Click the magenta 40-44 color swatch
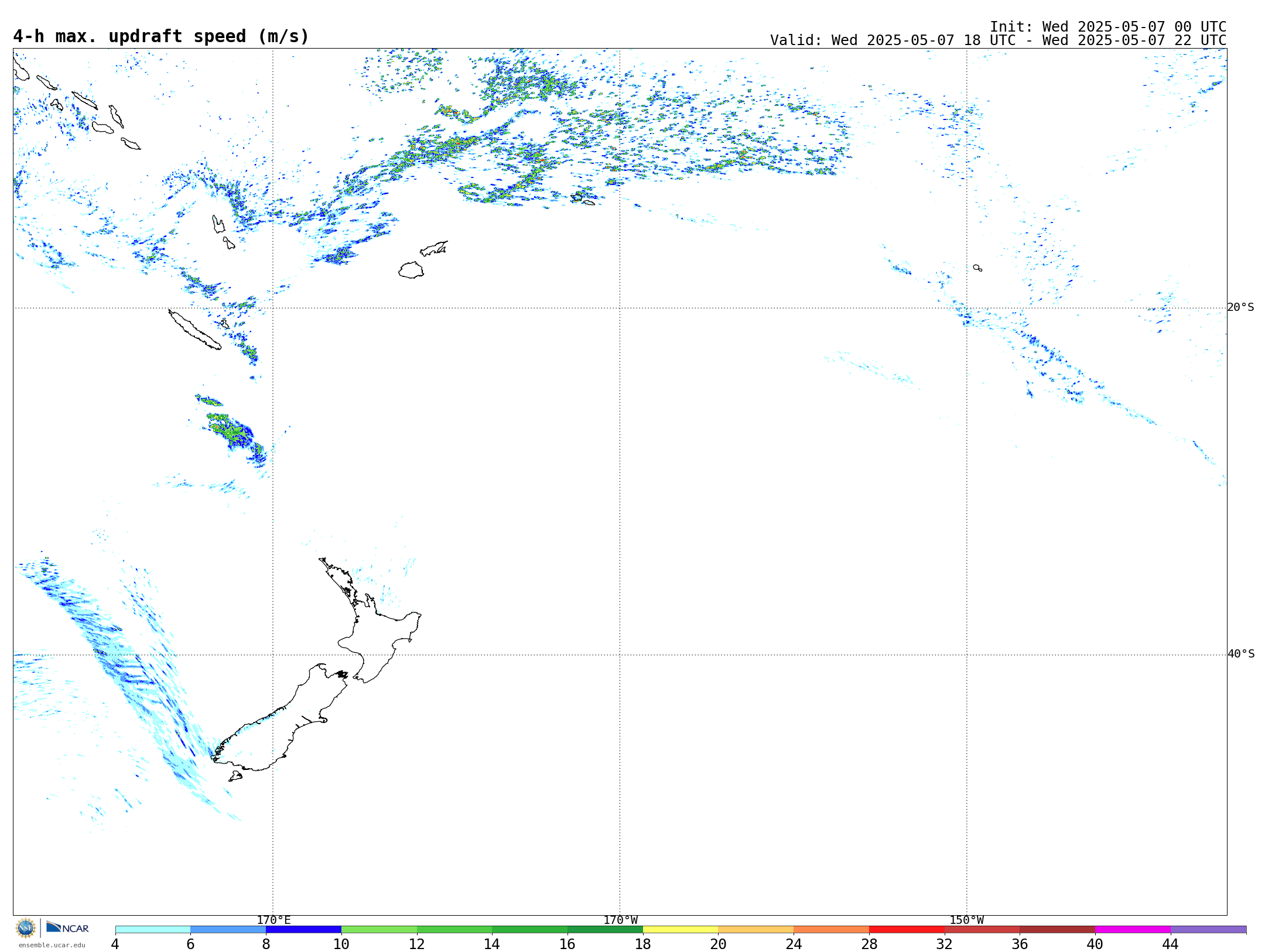This screenshot has width=1265, height=952. pos(1133,930)
